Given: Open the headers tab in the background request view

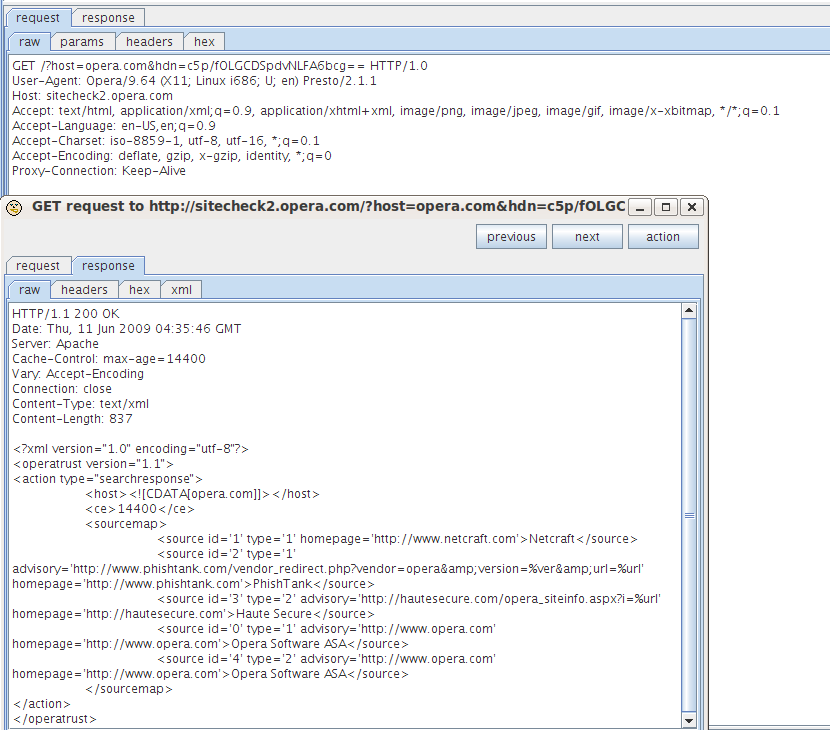Looking at the screenshot, I should [149, 41].
